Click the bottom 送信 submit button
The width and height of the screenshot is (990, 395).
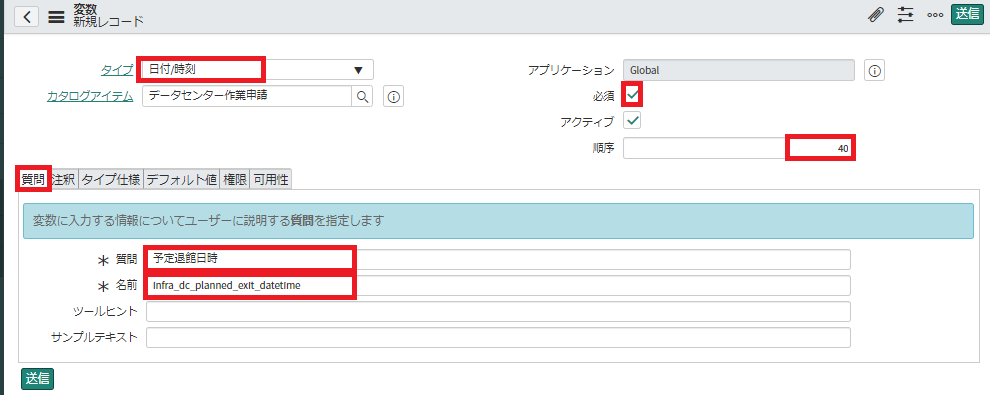(x=37, y=378)
